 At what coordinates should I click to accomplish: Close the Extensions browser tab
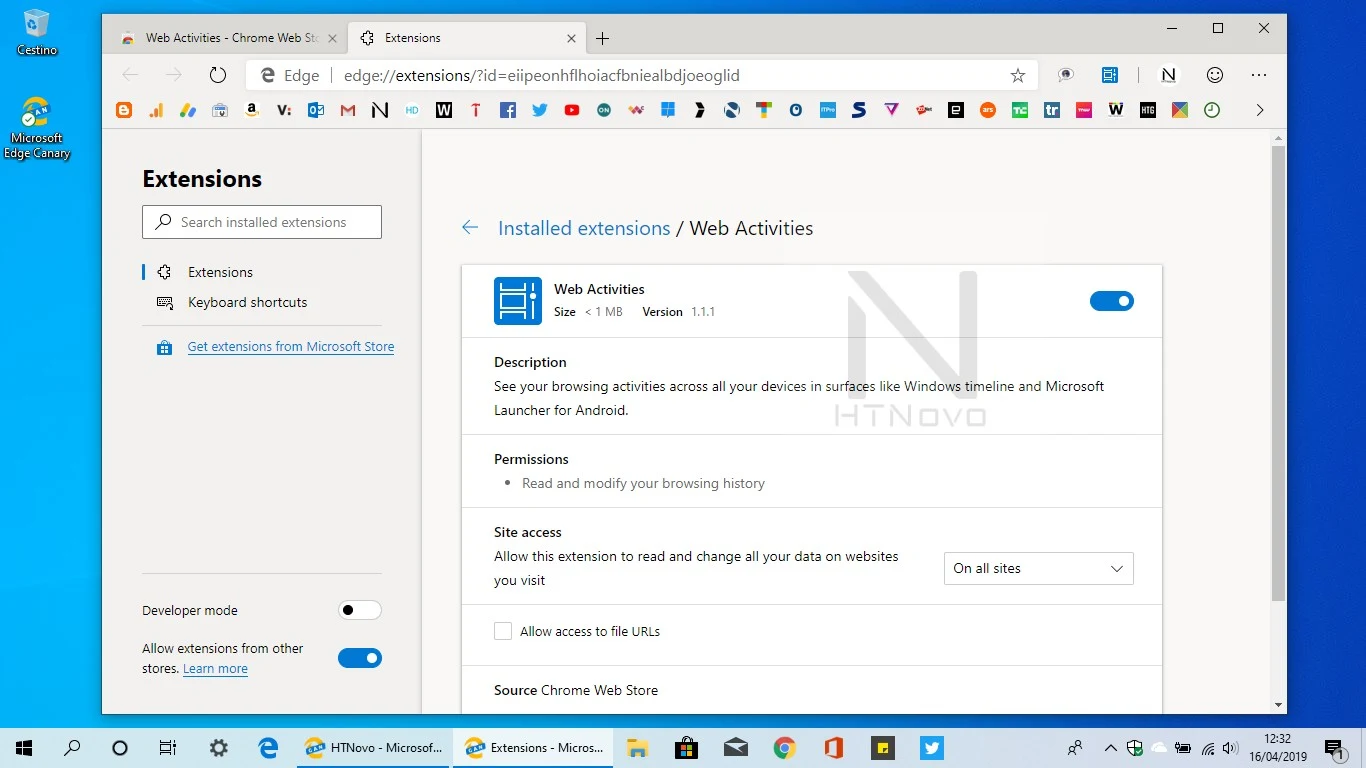click(x=571, y=38)
